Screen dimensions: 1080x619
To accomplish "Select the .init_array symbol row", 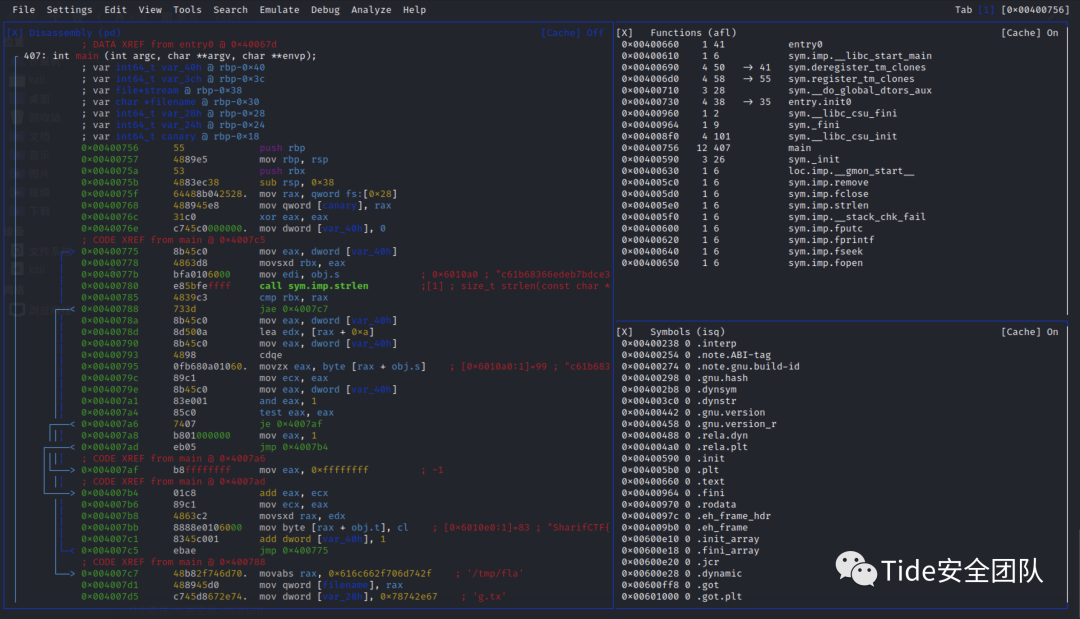I will 690,539.
